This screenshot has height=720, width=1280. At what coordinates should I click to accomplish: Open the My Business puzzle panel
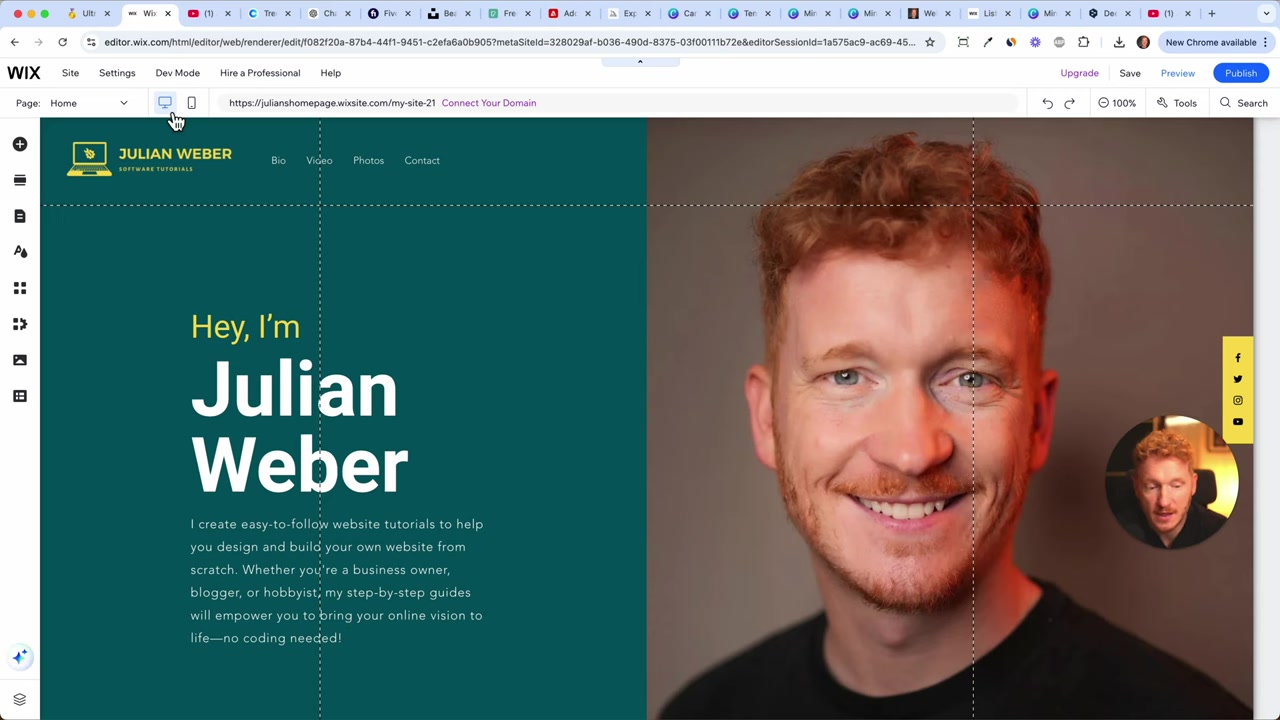click(20, 324)
